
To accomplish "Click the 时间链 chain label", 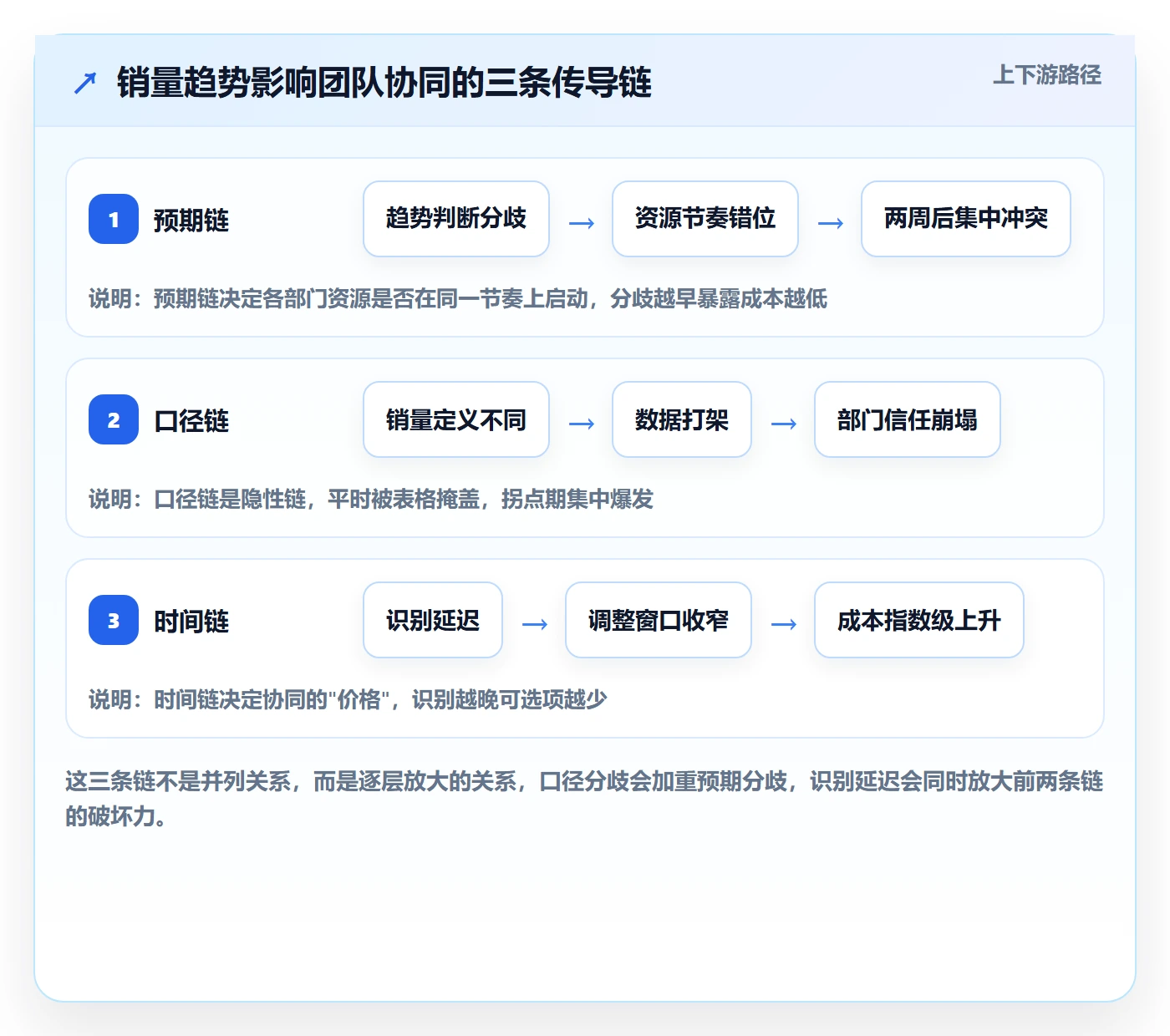I will click(191, 622).
